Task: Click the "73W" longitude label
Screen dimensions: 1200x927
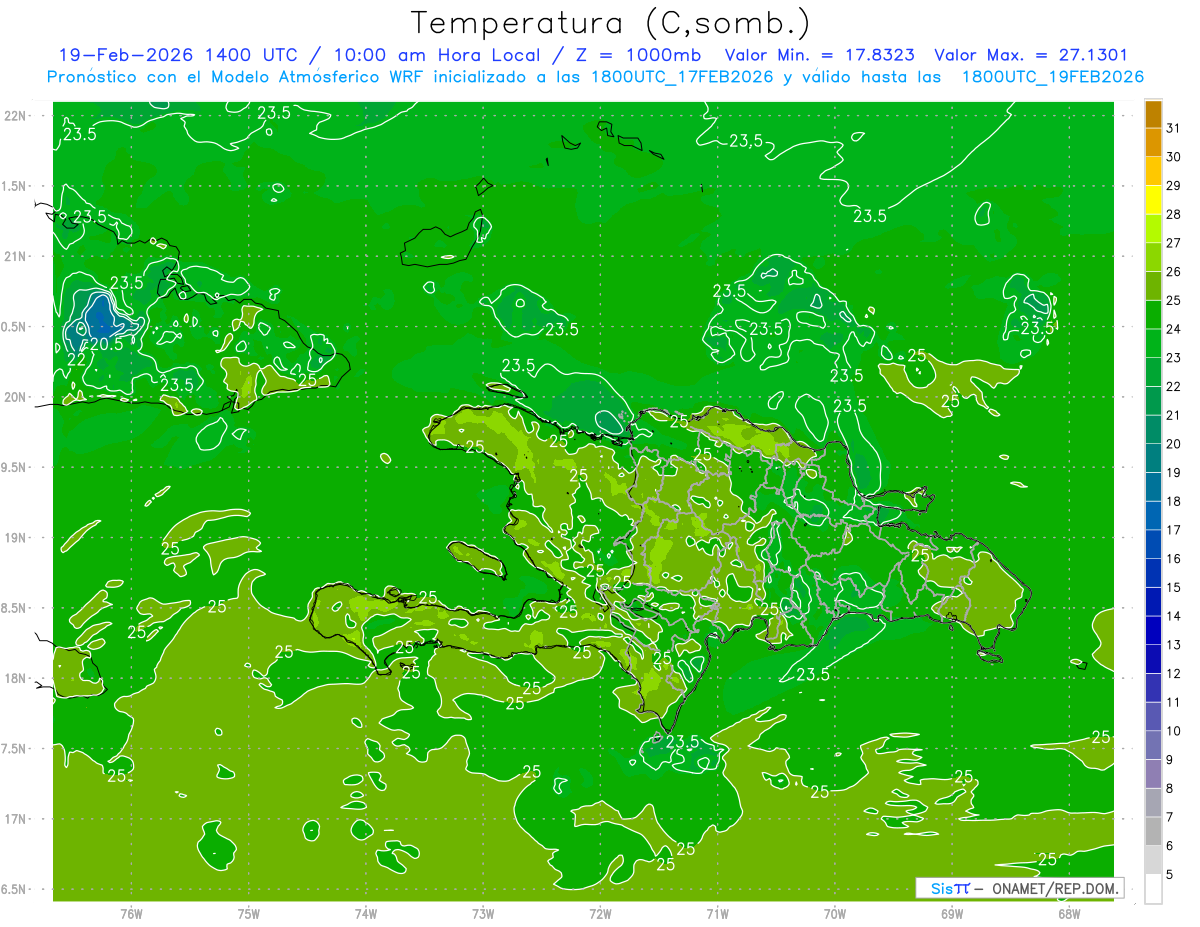Action: coord(483,914)
